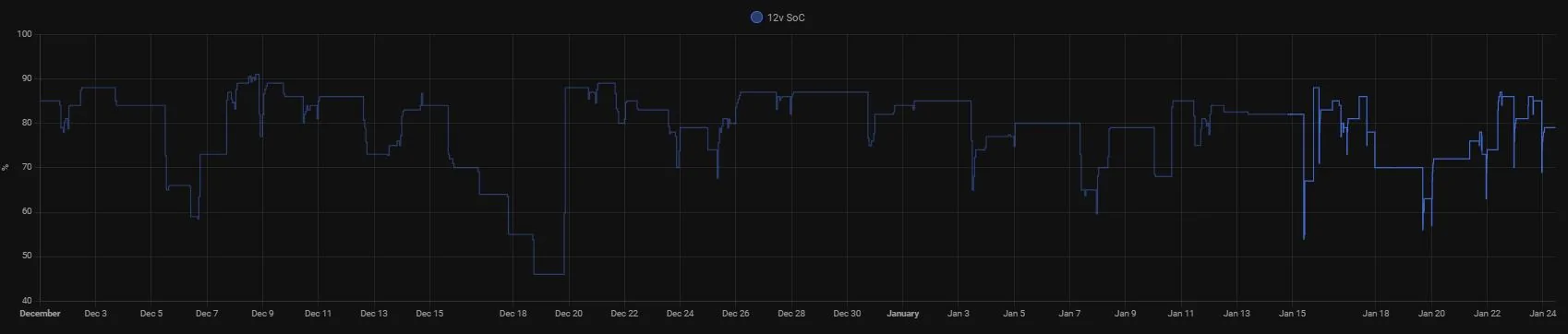Click the 'Jan 18' date label
This screenshot has height=334, width=1568.
coord(1375,314)
